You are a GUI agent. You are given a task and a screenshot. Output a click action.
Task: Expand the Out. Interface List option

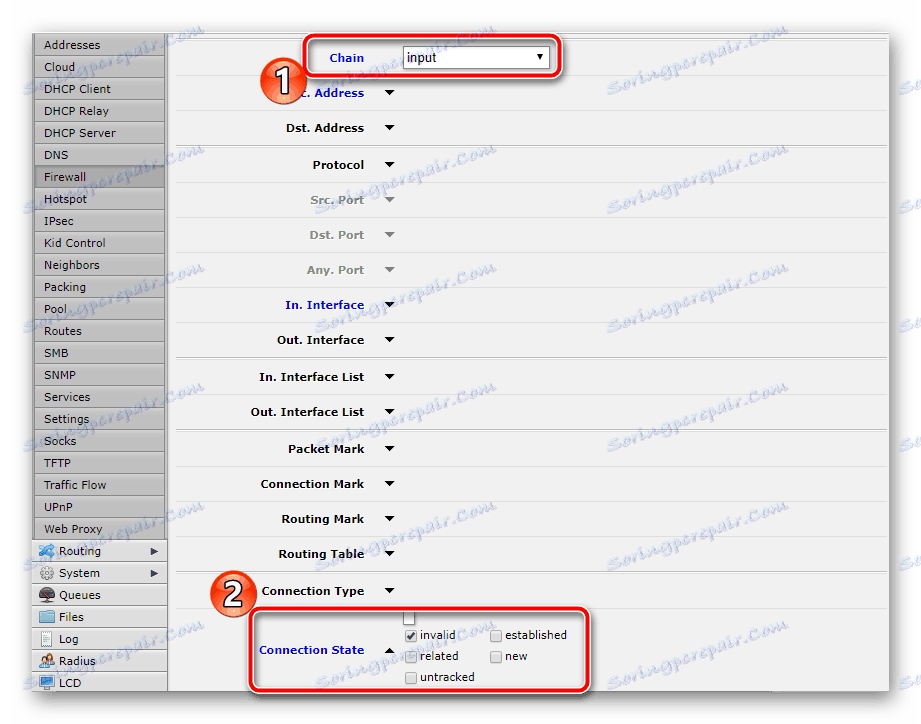pos(389,412)
